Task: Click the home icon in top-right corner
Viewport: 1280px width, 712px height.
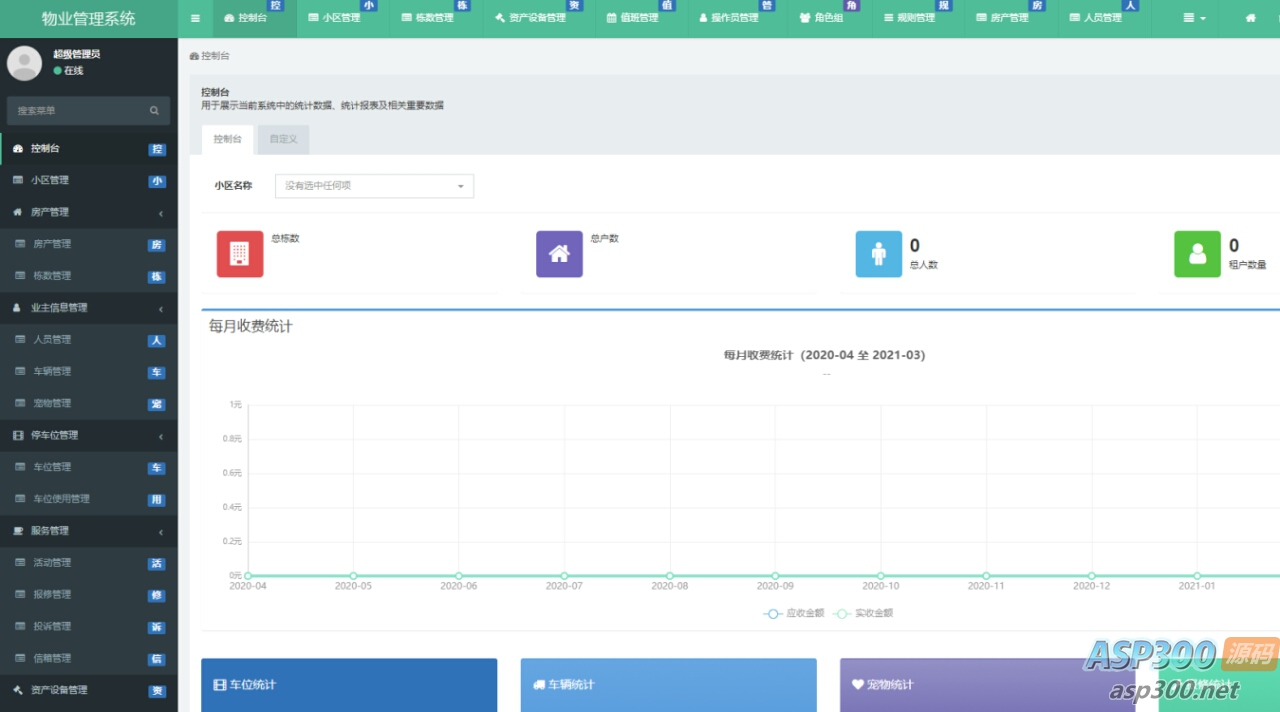Action: click(1250, 18)
